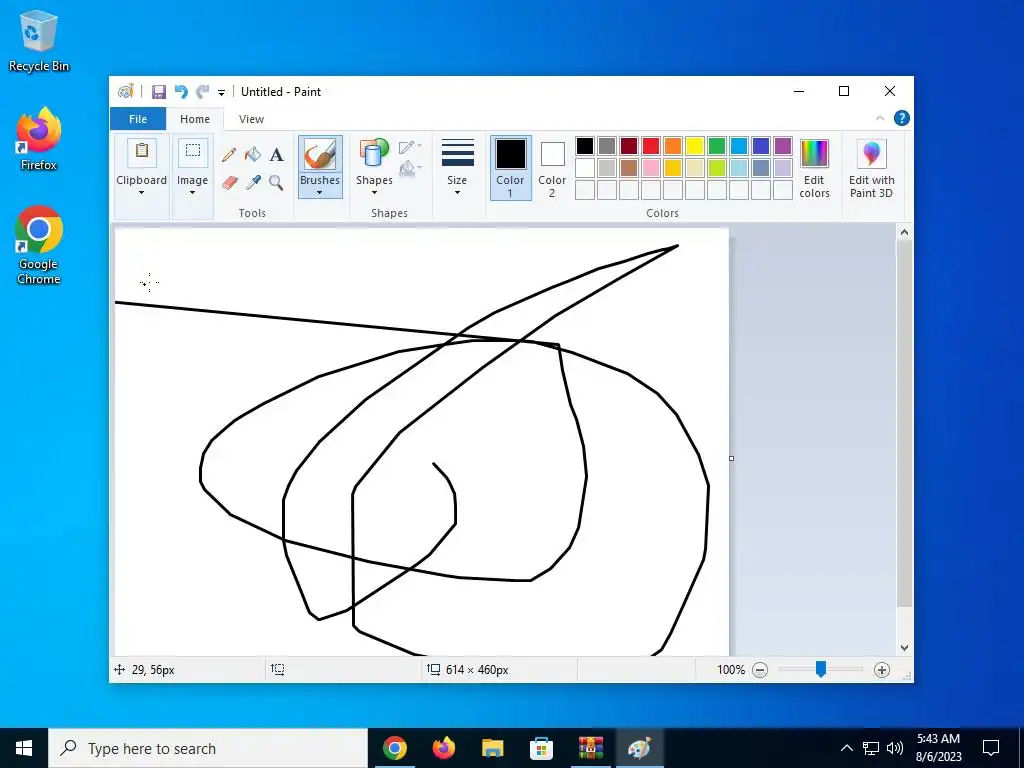This screenshot has height=768, width=1024.
Task: Click the zoom slider handle
Action: (821, 669)
